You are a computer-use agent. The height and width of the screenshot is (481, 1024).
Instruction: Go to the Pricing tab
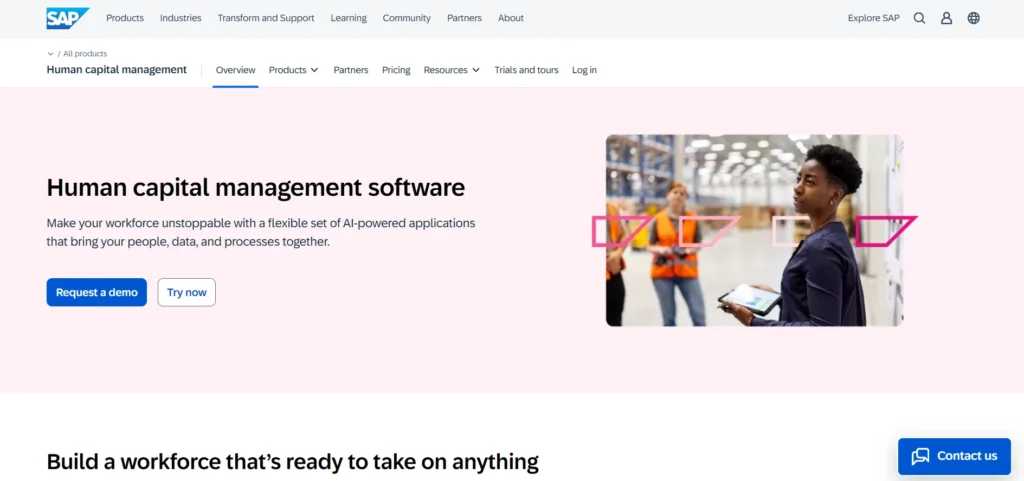[x=396, y=70]
